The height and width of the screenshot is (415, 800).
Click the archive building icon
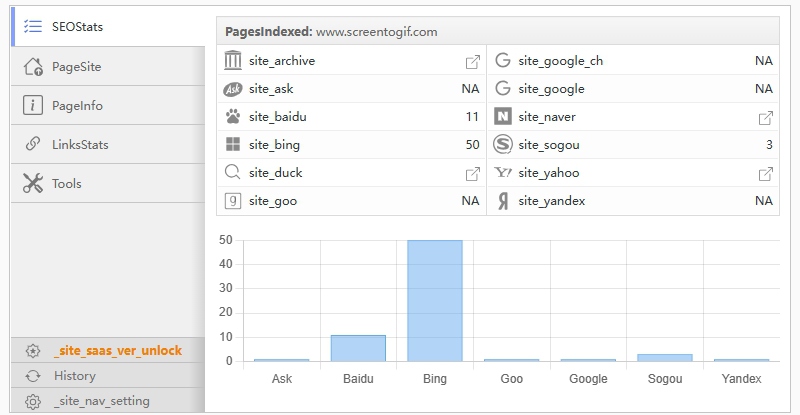click(233, 61)
